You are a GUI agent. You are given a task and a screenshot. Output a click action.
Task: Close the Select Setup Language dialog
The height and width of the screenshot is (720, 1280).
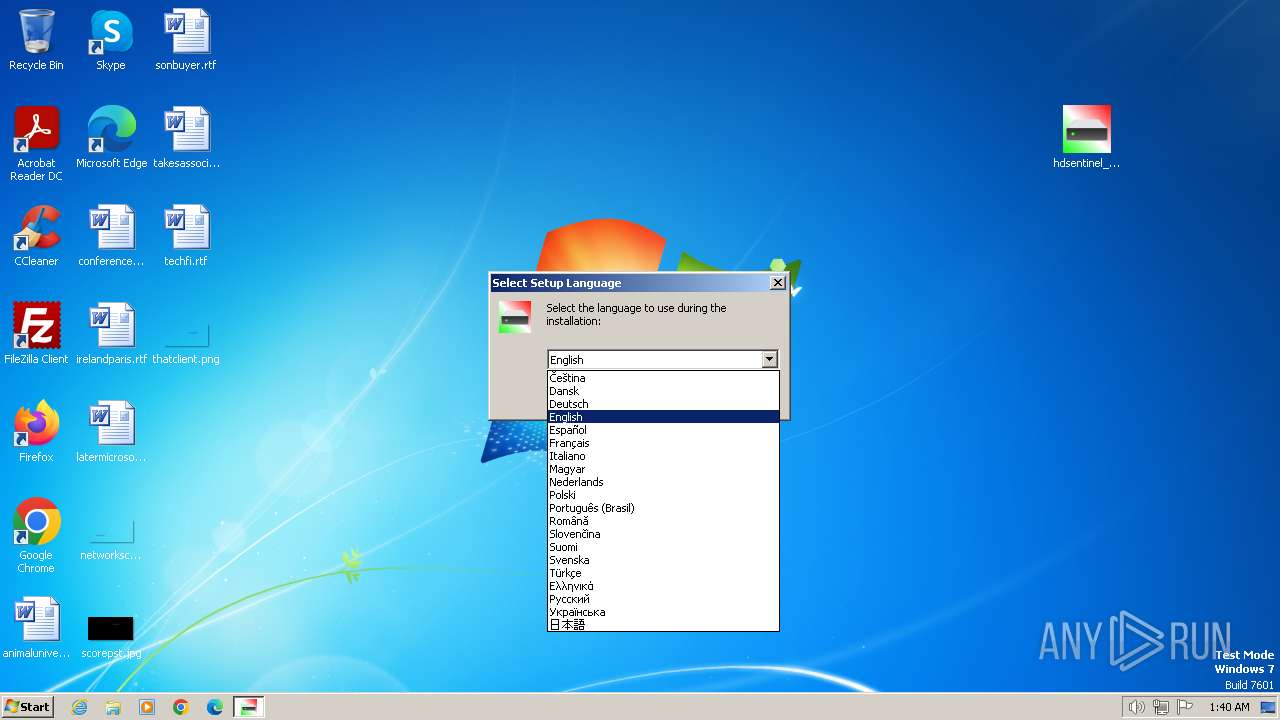777,283
